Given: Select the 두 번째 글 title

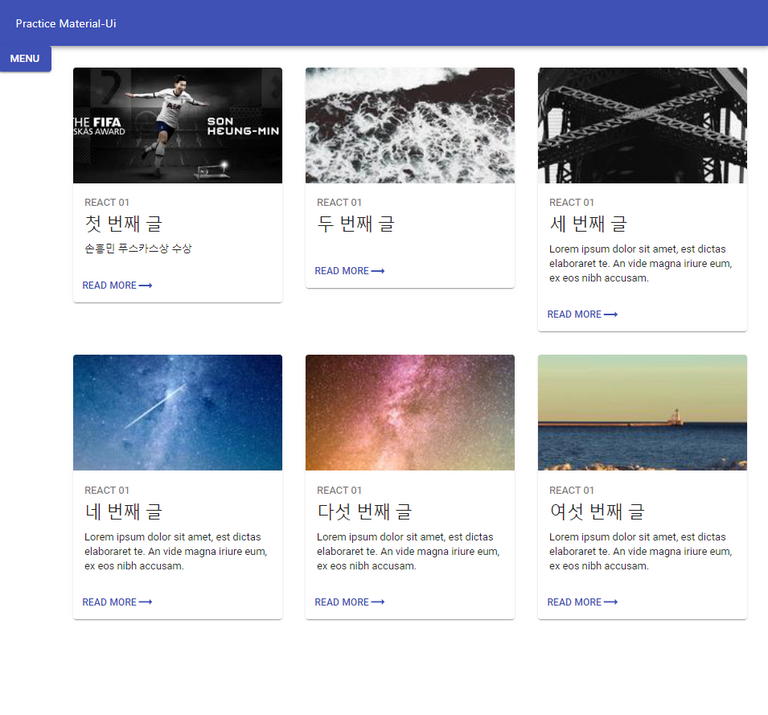Looking at the screenshot, I should coord(356,224).
